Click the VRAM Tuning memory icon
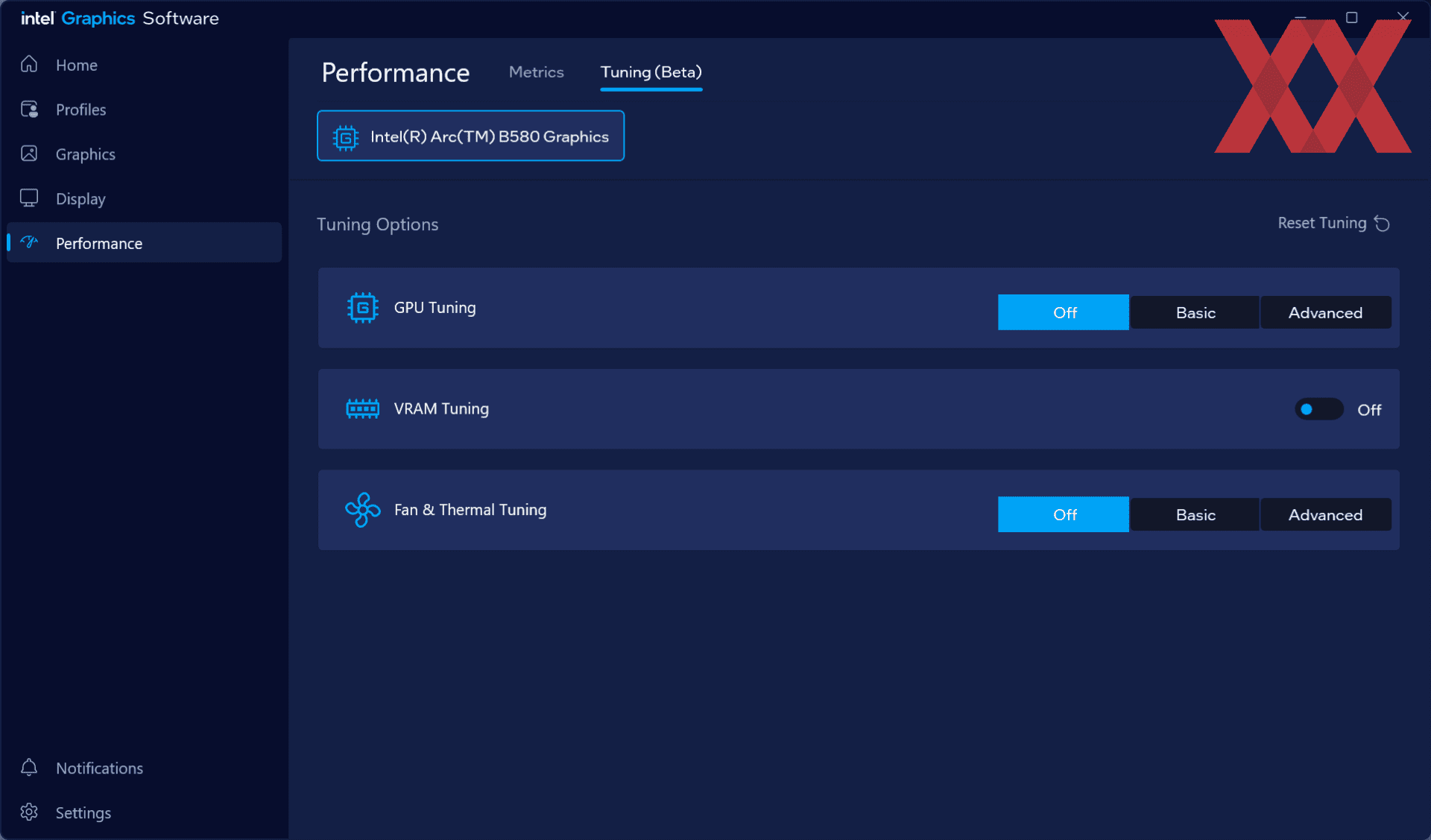1431x840 pixels. click(363, 408)
